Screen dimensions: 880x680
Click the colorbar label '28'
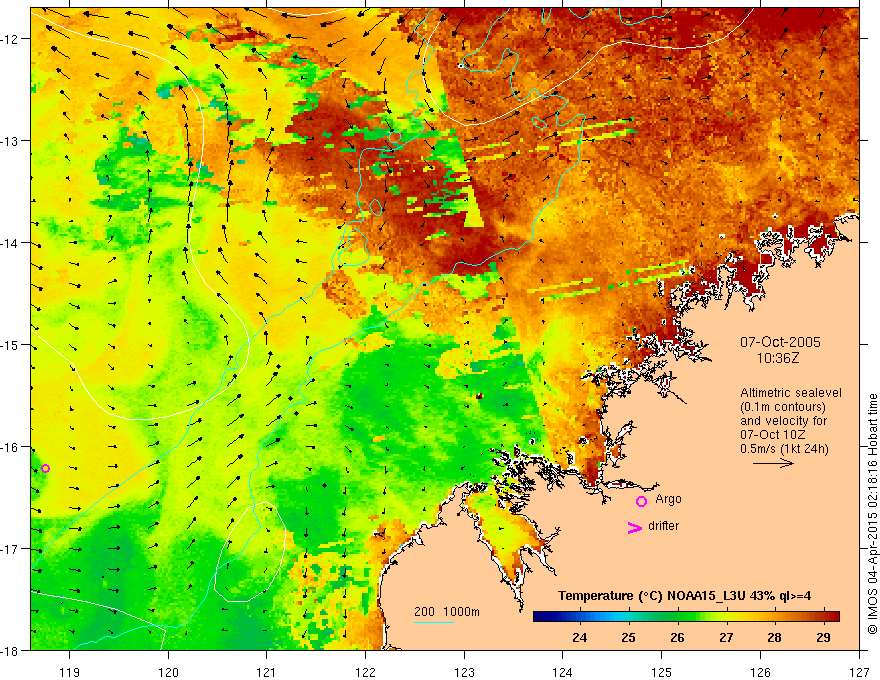(774, 637)
